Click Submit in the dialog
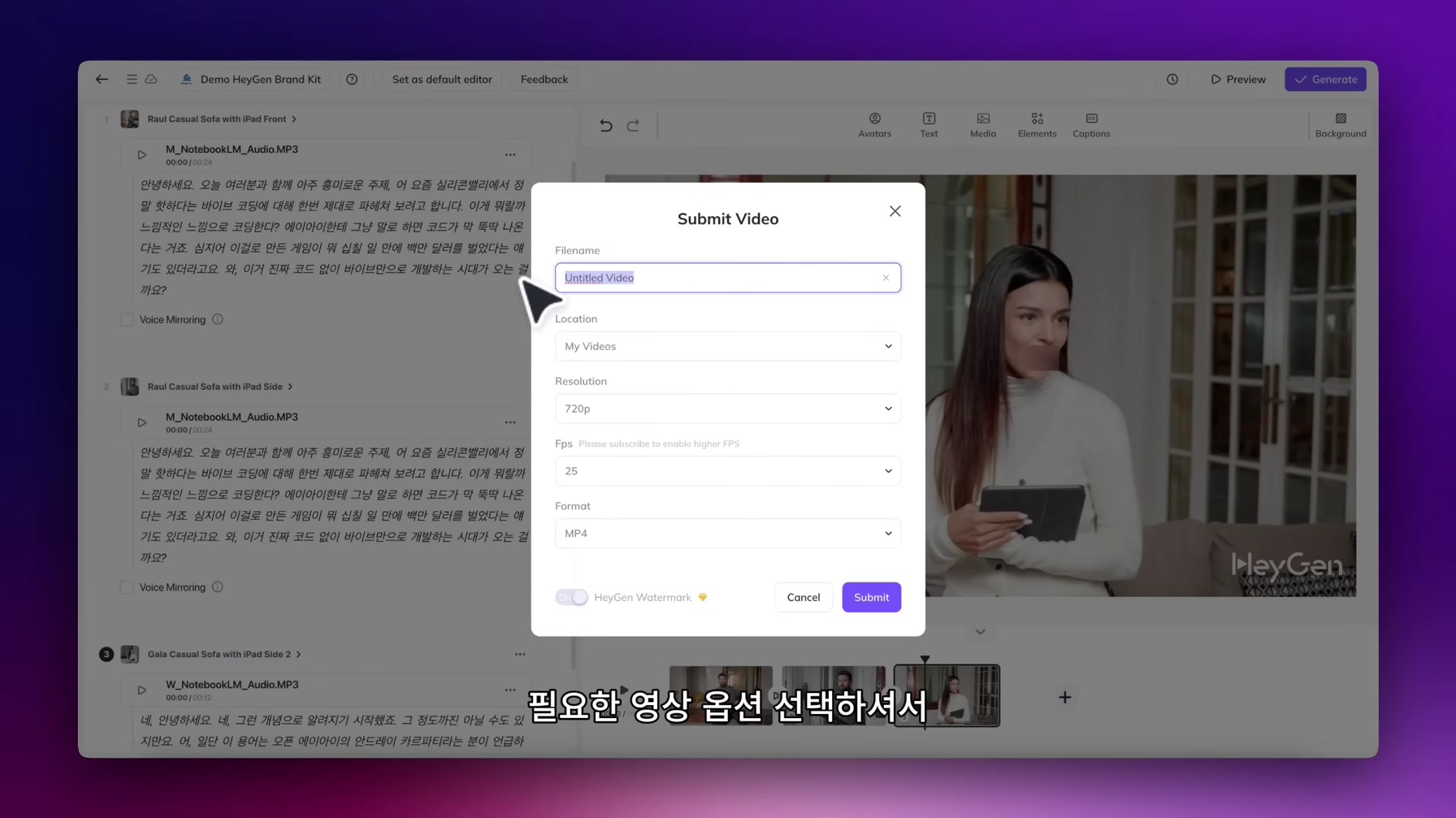 [x=872, y=597]
